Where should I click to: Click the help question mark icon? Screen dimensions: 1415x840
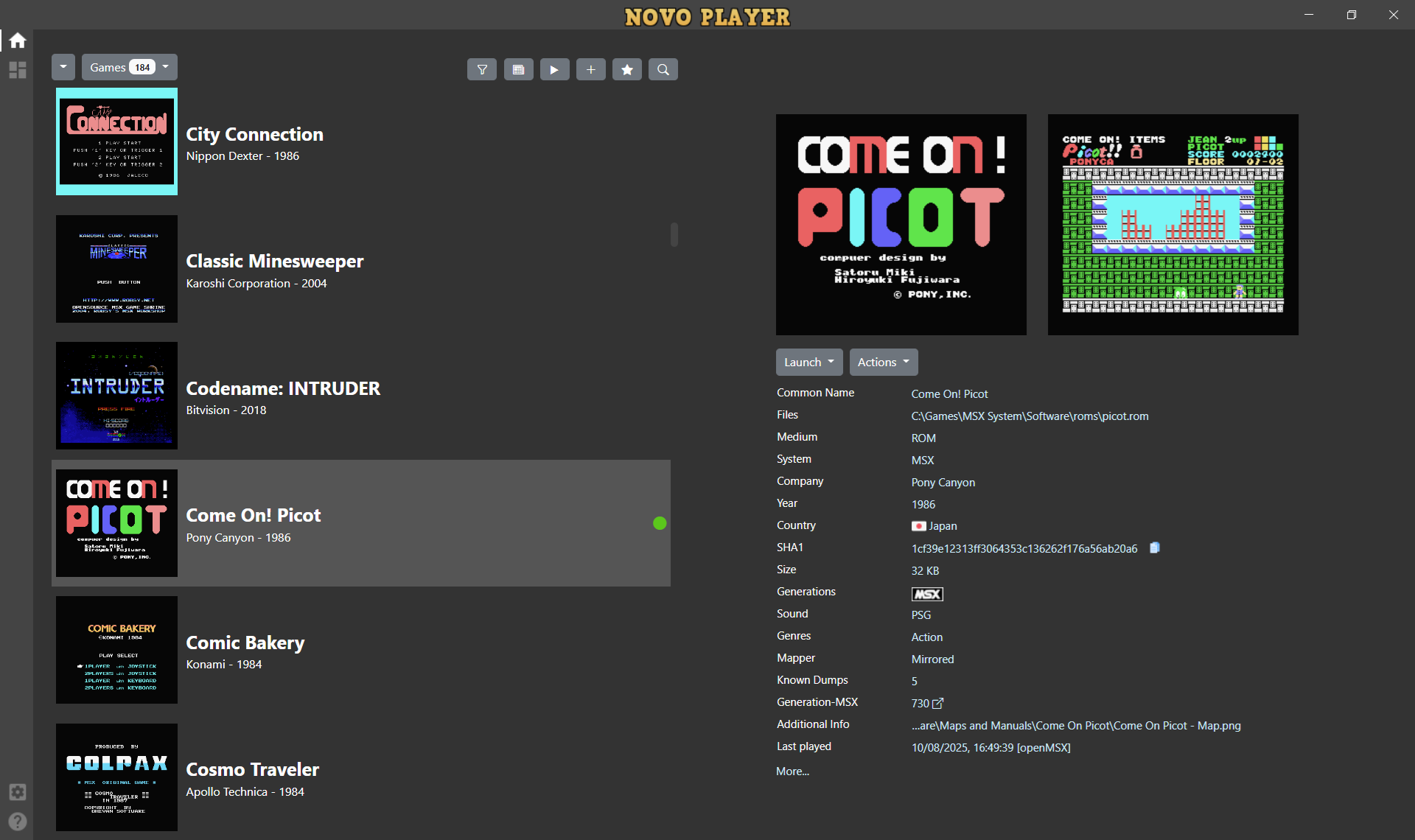(18, 821)
